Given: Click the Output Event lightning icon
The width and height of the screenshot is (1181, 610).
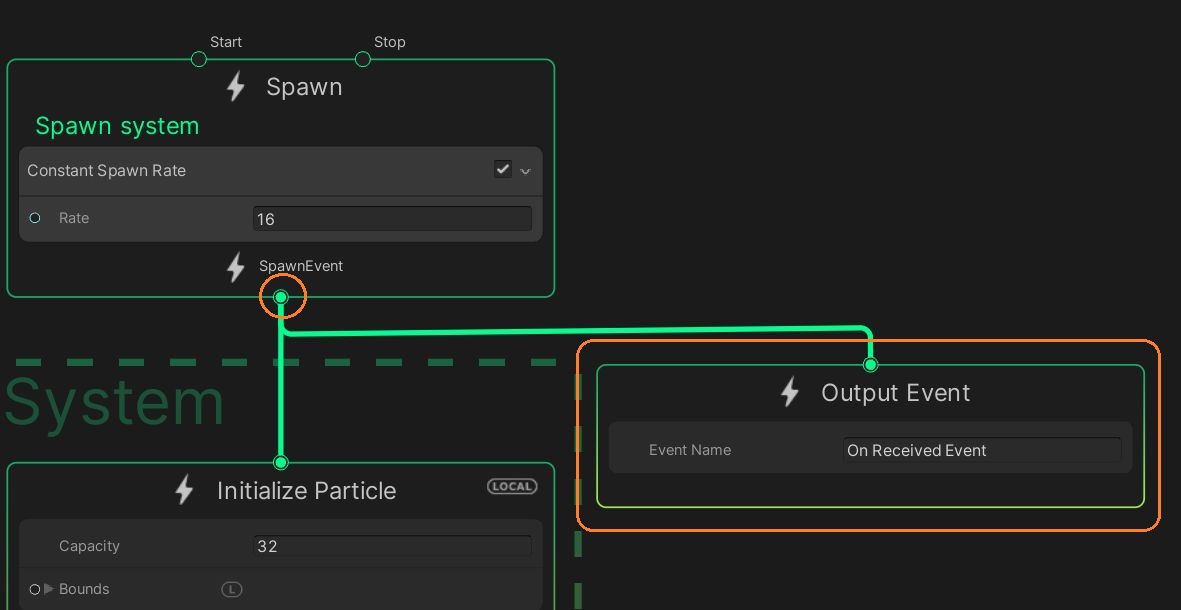Looking at the screenshot, I should (790, 392).
